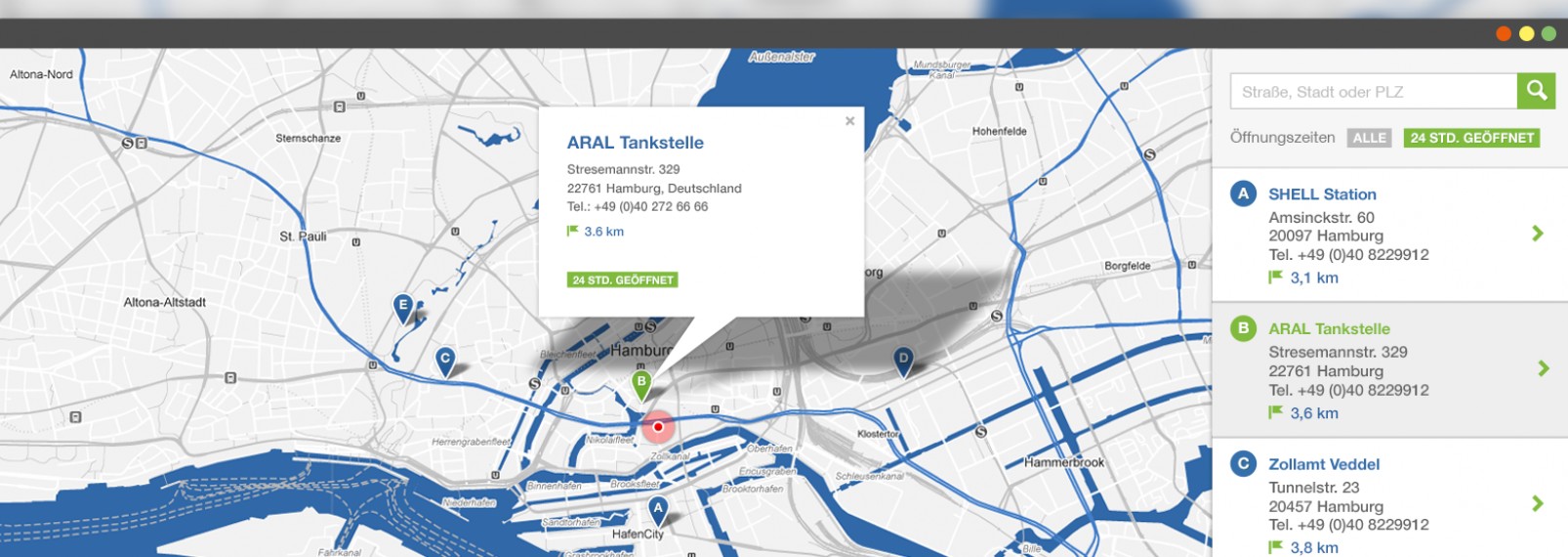Open Zollamt Veddel list title
The width and height of the screenshot is (1568, 557).
point(1324,464)
